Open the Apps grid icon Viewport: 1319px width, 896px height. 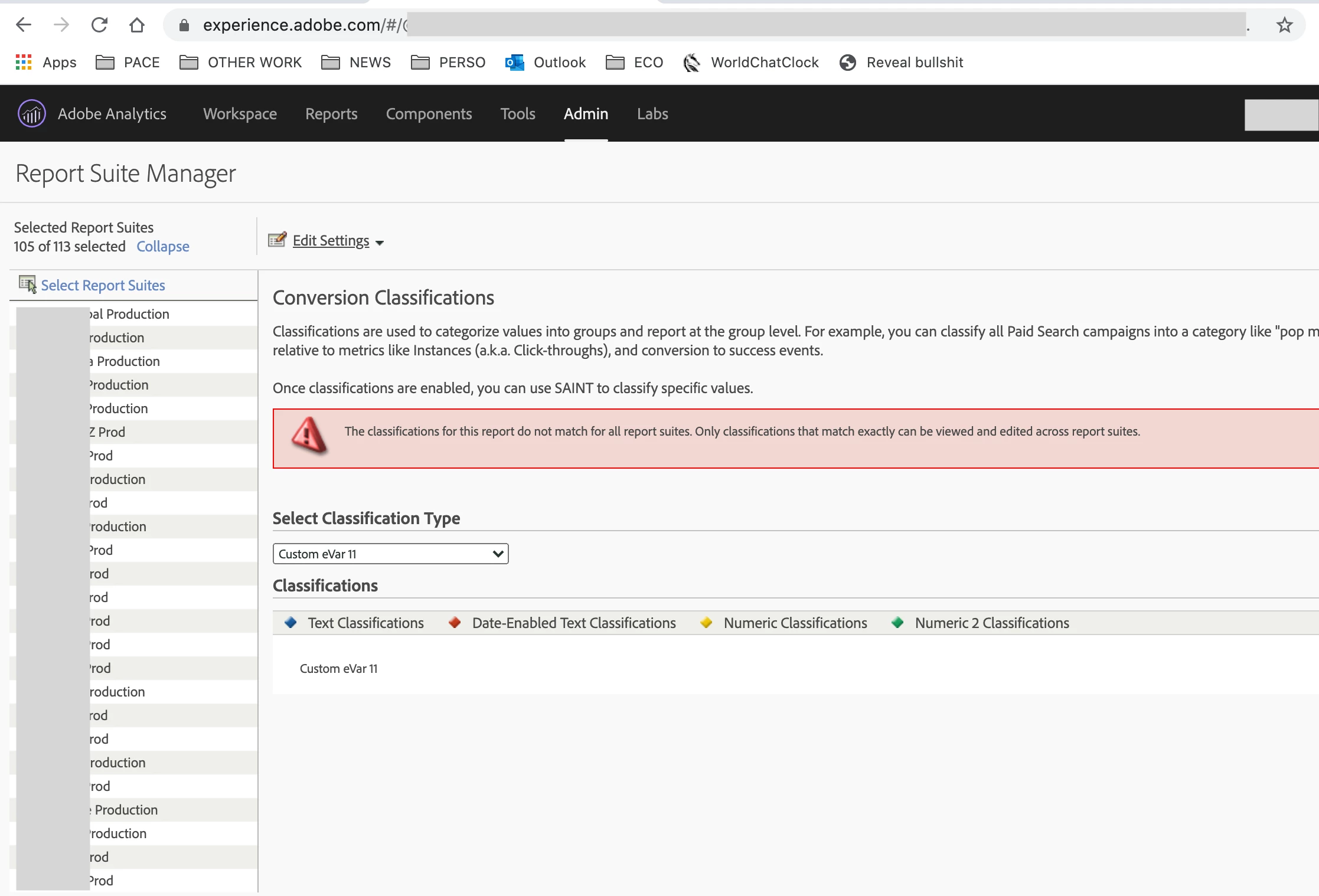[24, 62]
